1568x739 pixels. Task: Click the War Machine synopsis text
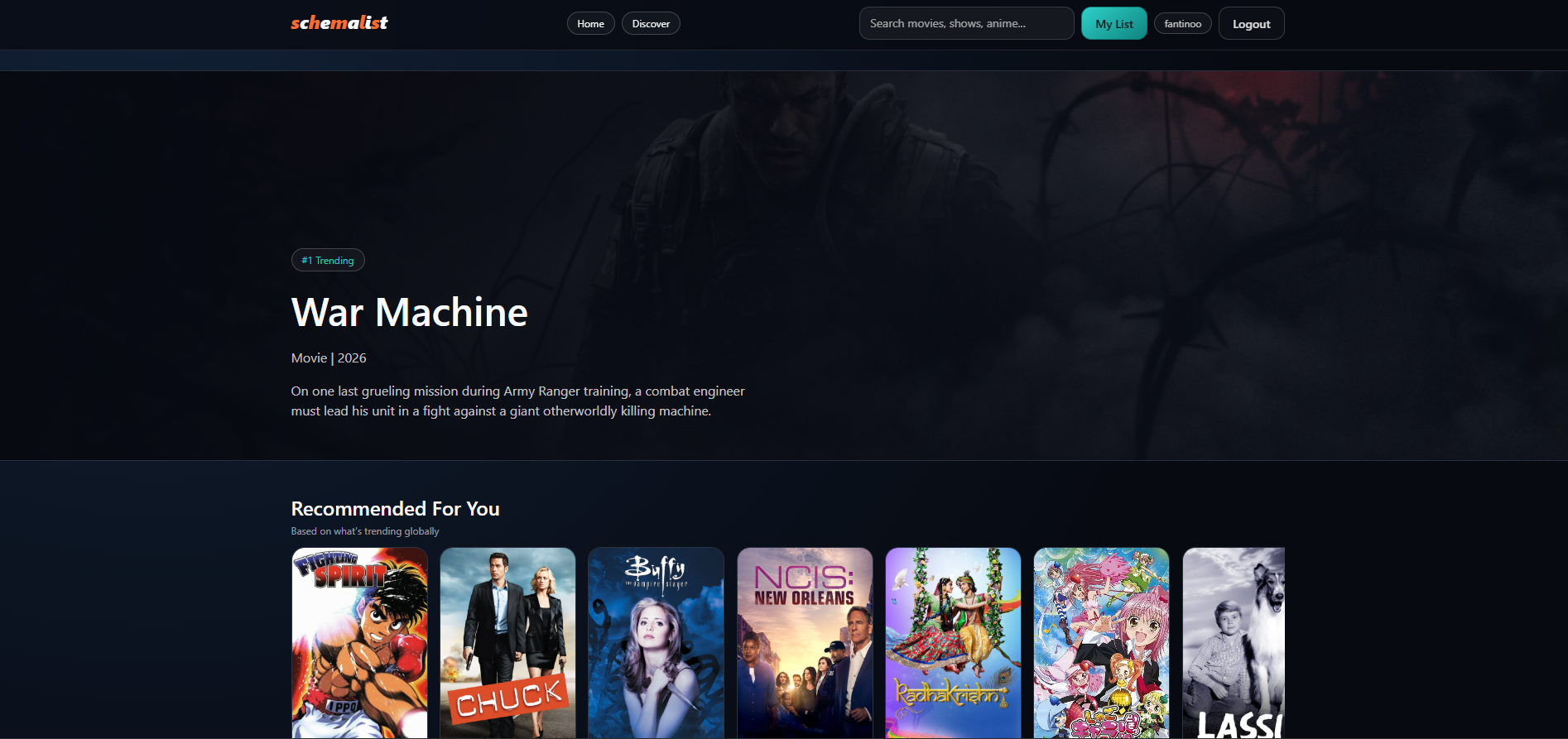tap(517, 401)
